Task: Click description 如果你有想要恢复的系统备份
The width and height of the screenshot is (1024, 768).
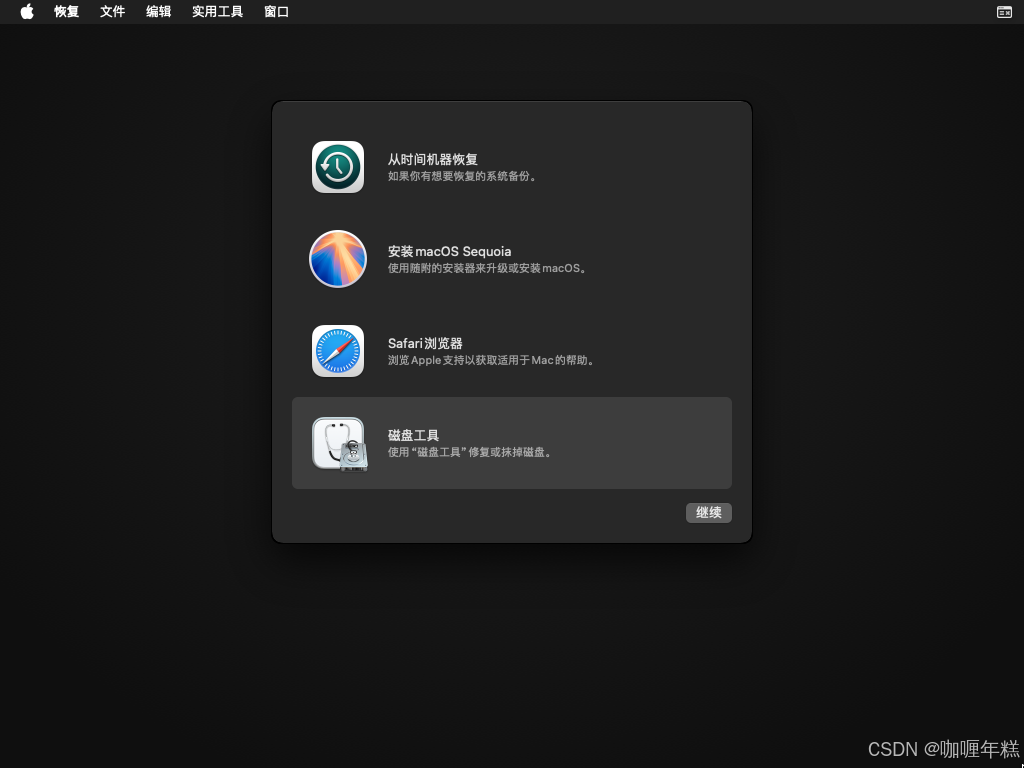Action: pos(463,176)
